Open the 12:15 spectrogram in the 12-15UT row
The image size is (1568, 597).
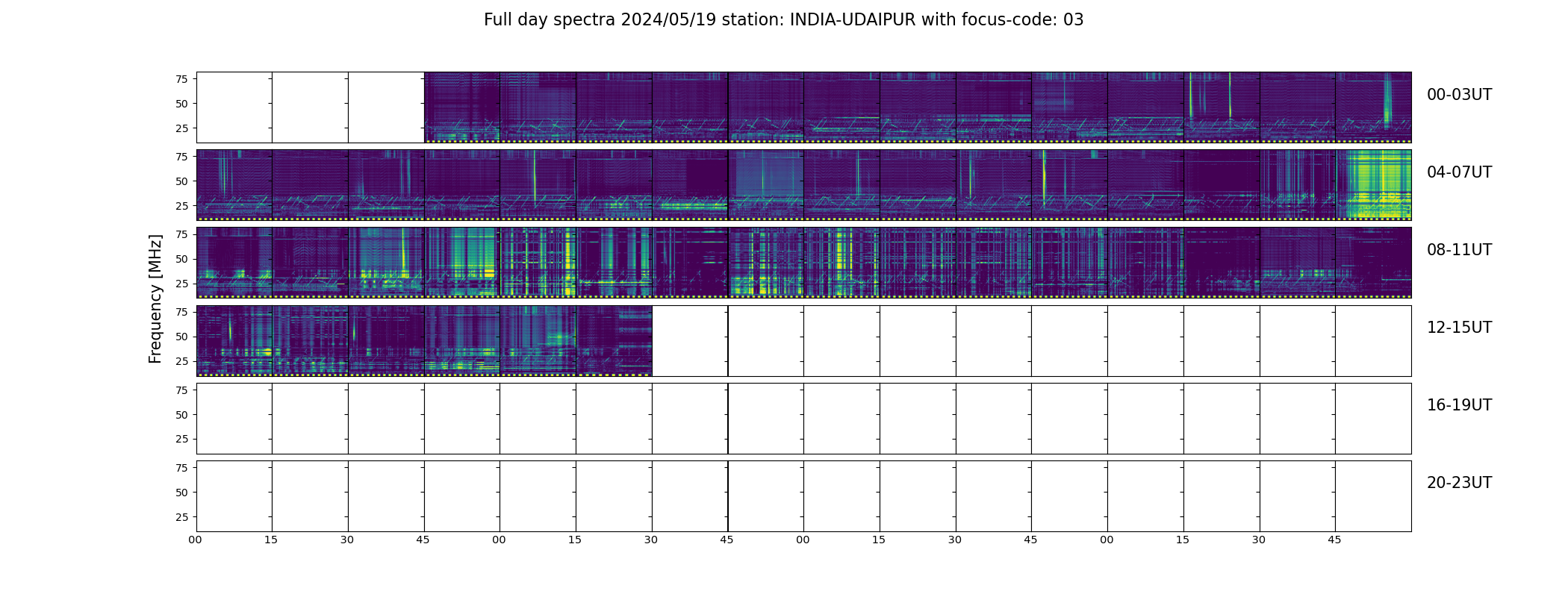pyautogui.click(x=310, y=340)
